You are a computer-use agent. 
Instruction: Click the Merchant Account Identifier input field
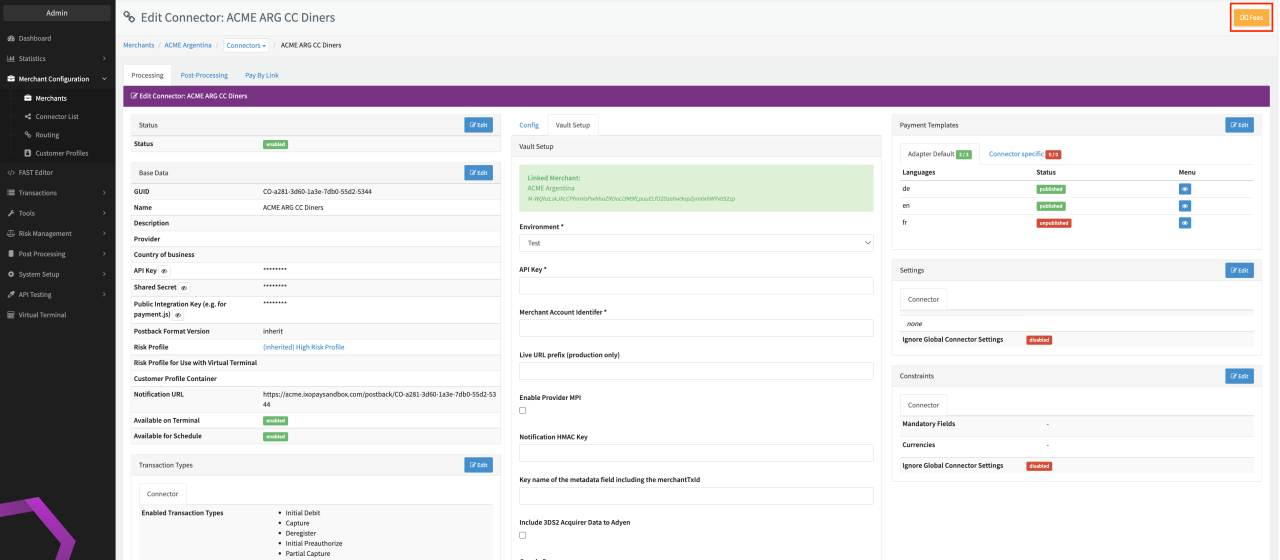point(696,328)
